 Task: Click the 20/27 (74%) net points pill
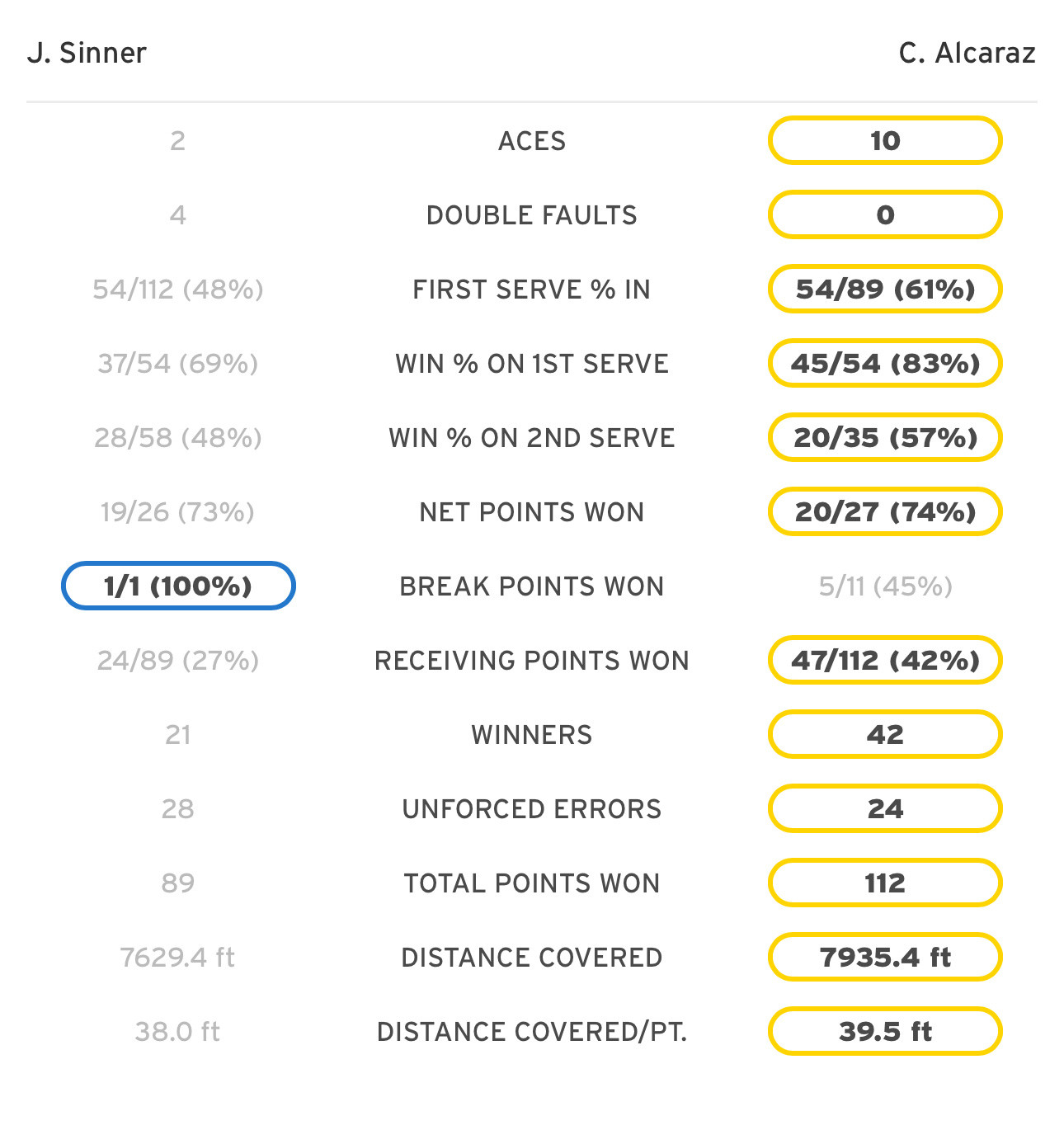885,511
